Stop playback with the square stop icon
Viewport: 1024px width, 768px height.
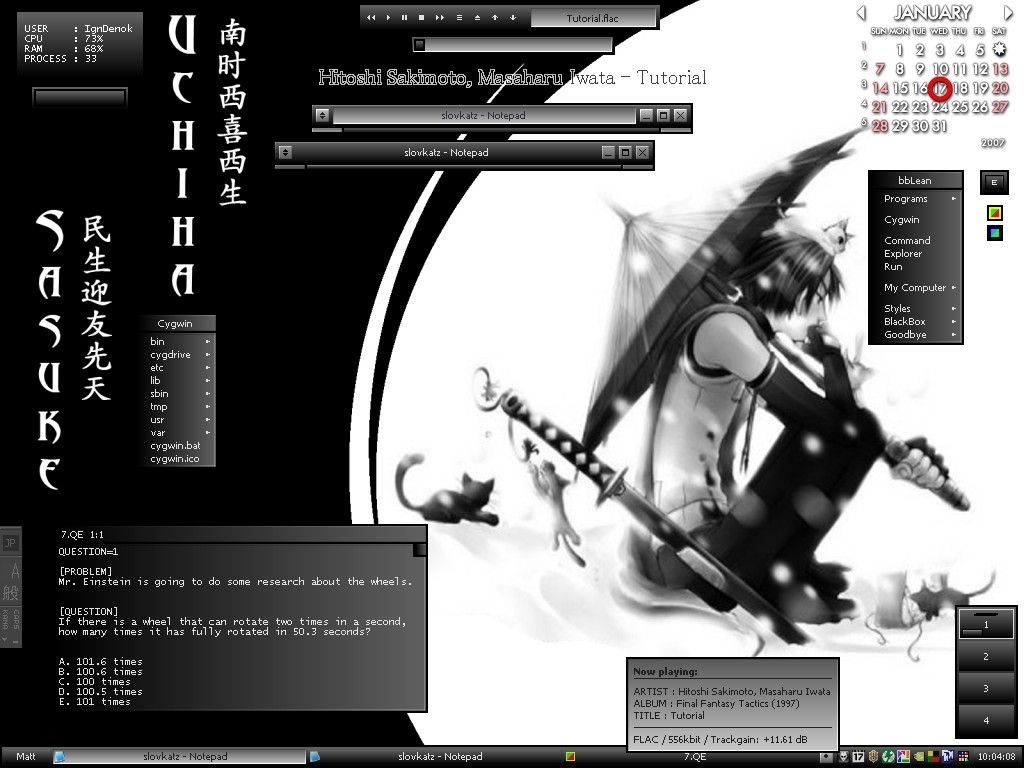(421, 18)
